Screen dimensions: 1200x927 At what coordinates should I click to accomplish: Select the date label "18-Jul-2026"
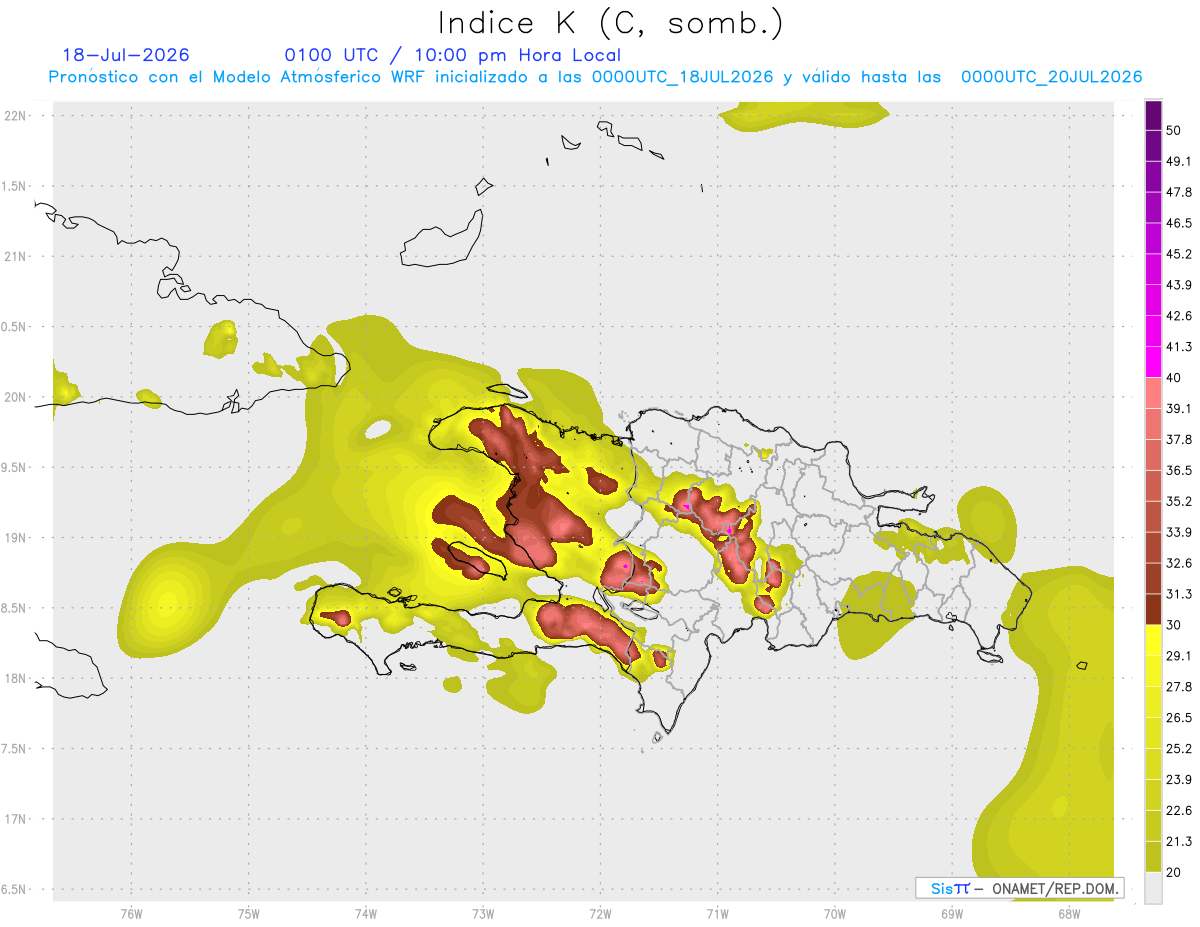[x=126, y=55]
